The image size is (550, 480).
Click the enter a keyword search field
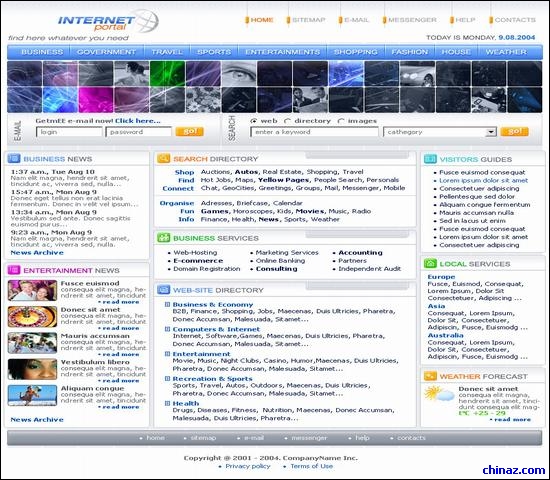(314, 132)
